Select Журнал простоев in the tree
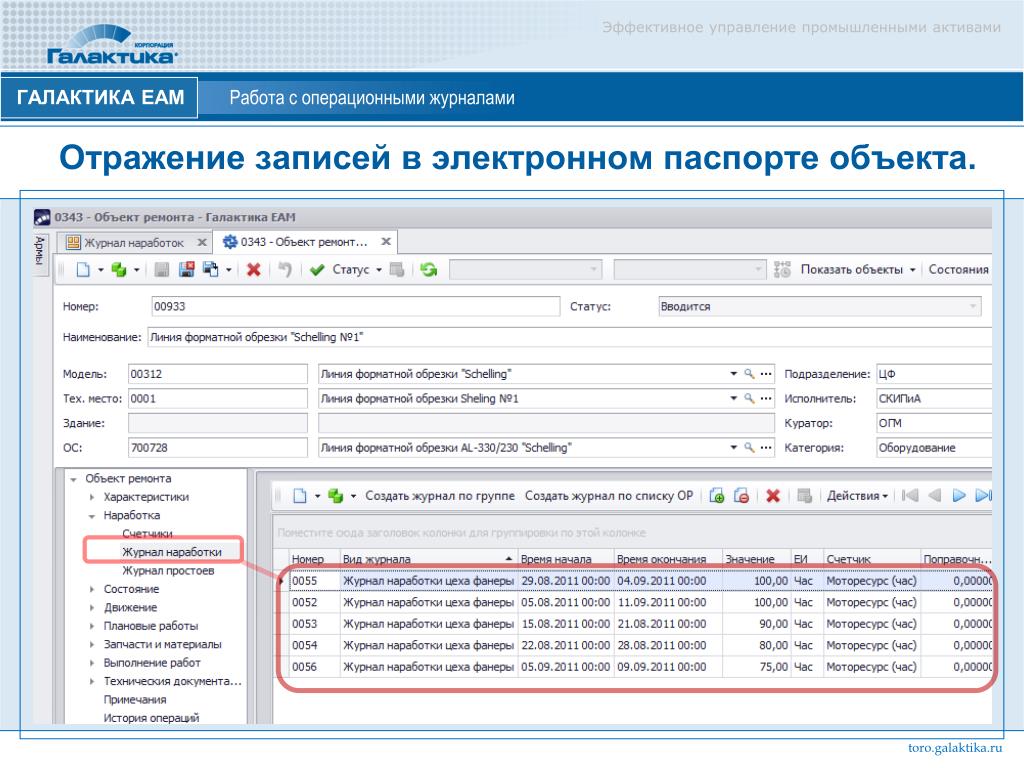The image size is (1024, 768). [x=168, y=571]
